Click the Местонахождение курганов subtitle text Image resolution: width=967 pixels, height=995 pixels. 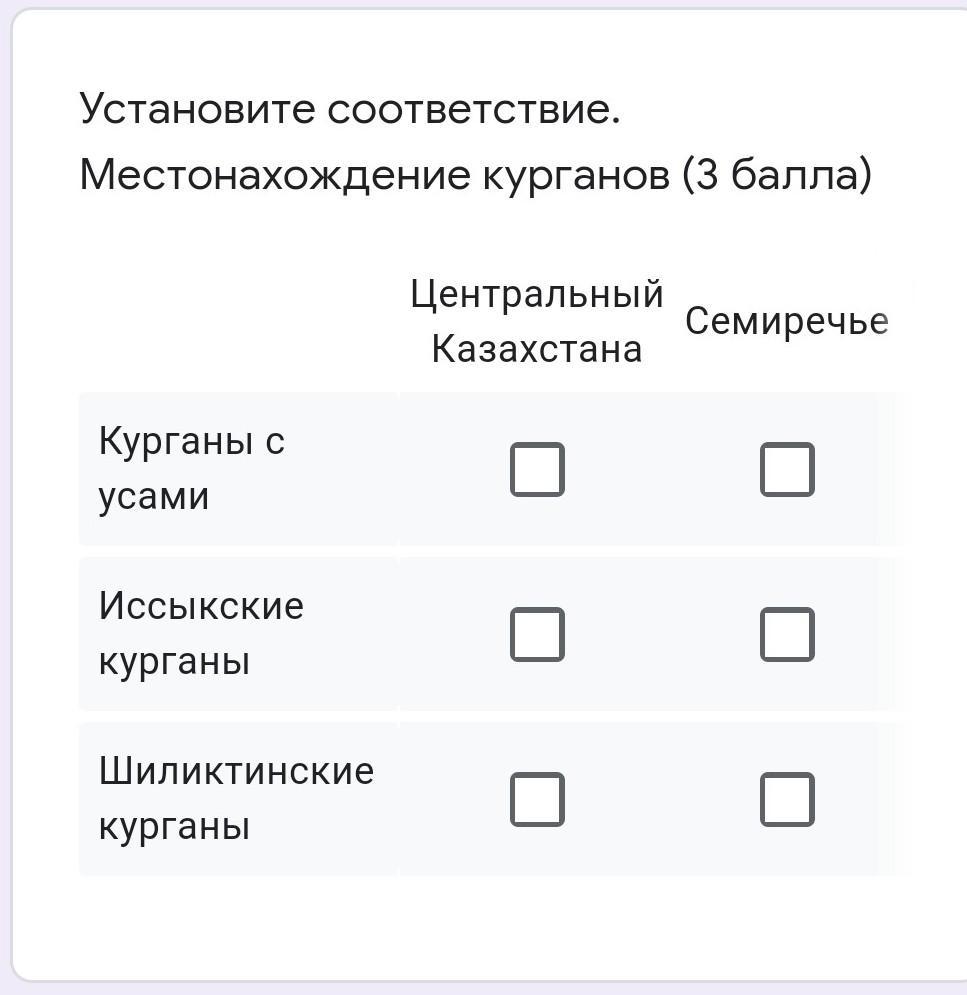(x=374, y=176)
